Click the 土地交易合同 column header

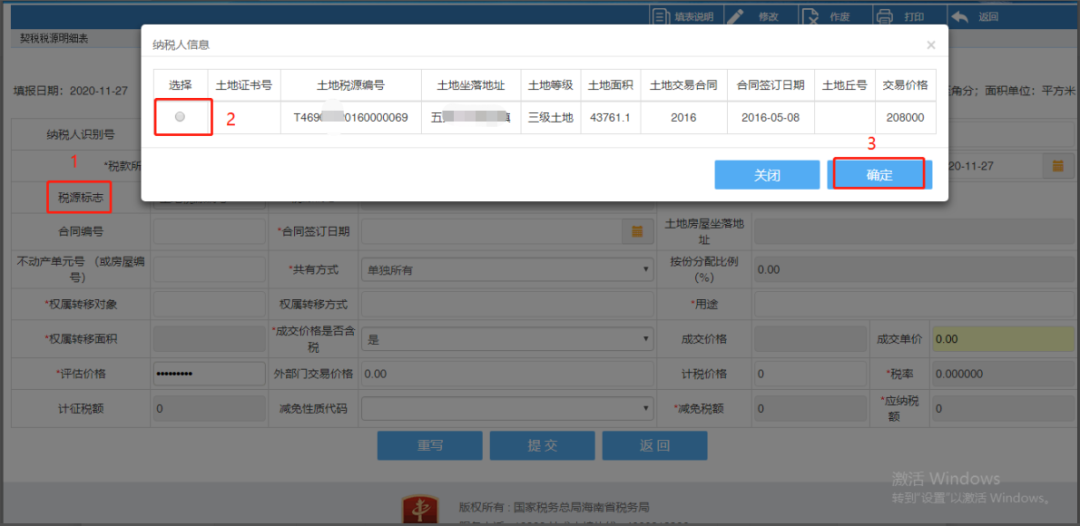[x=684, y=85]
